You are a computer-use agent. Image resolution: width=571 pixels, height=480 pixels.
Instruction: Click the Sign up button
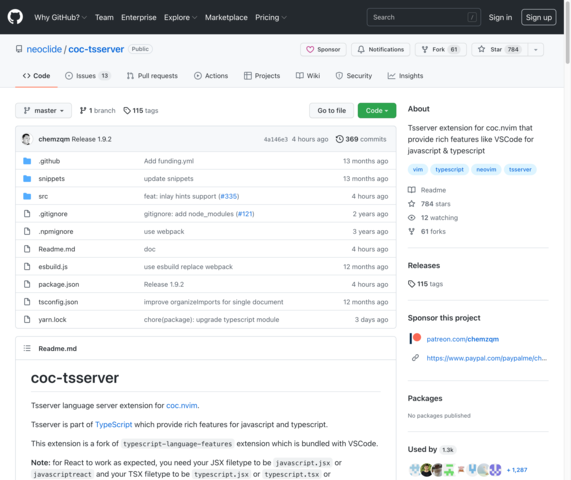[539, 17]
